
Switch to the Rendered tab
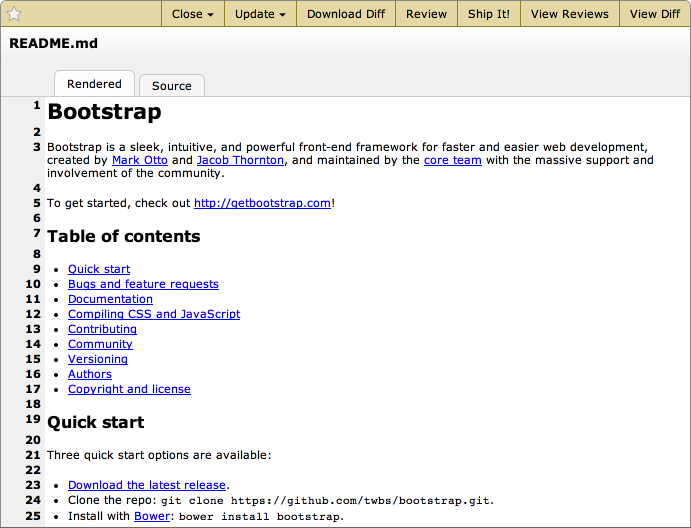[94, 84]
